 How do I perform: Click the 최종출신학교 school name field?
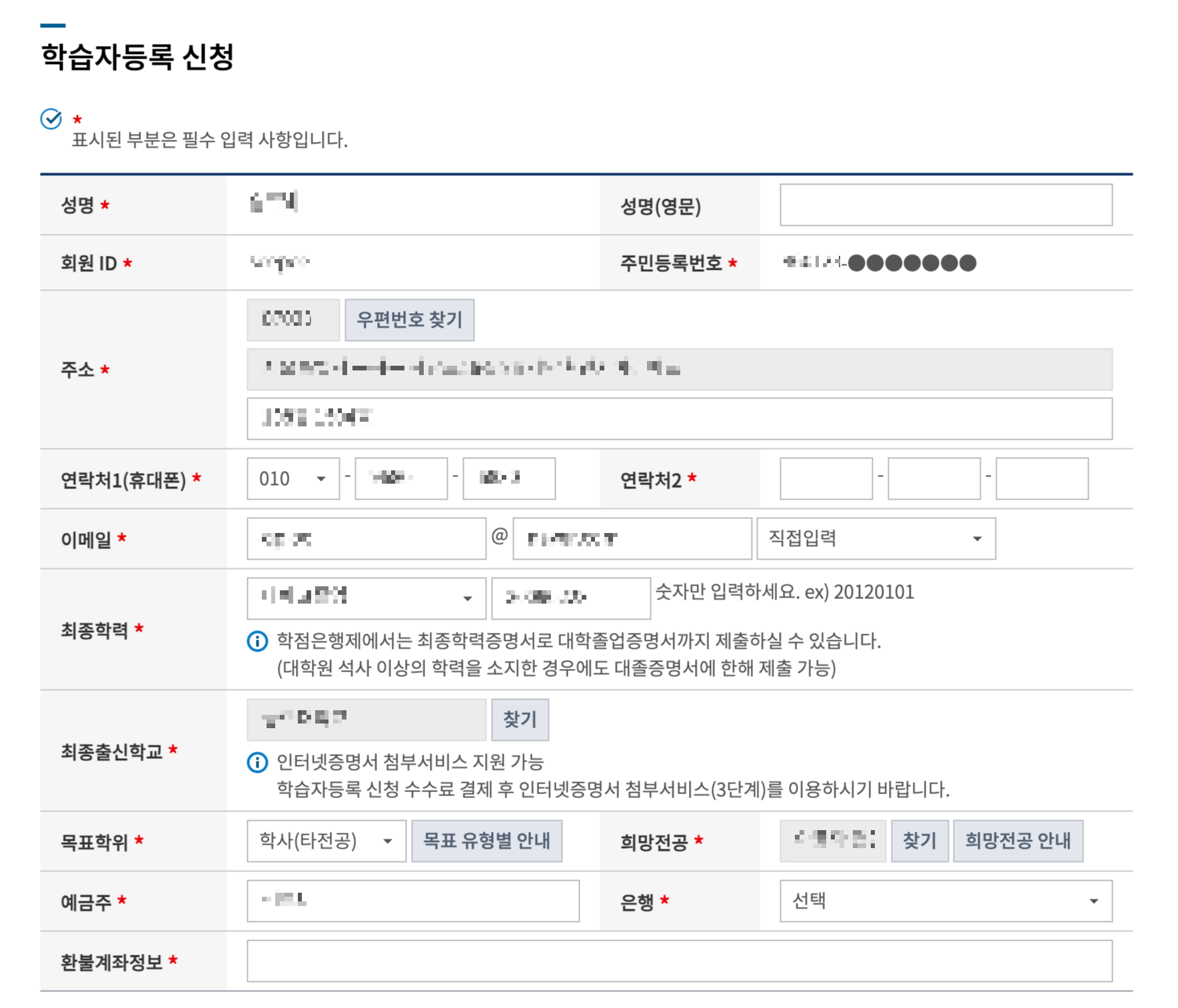point(366,720)
